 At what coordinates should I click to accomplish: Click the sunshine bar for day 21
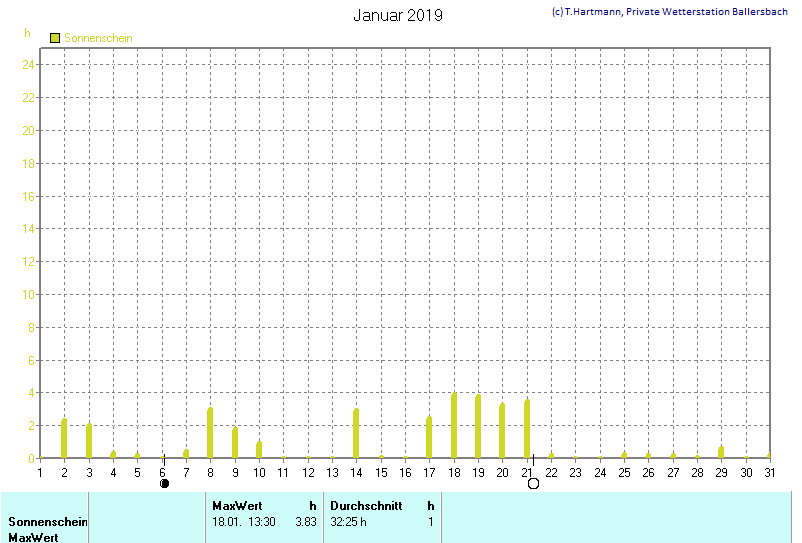point(527,429)
